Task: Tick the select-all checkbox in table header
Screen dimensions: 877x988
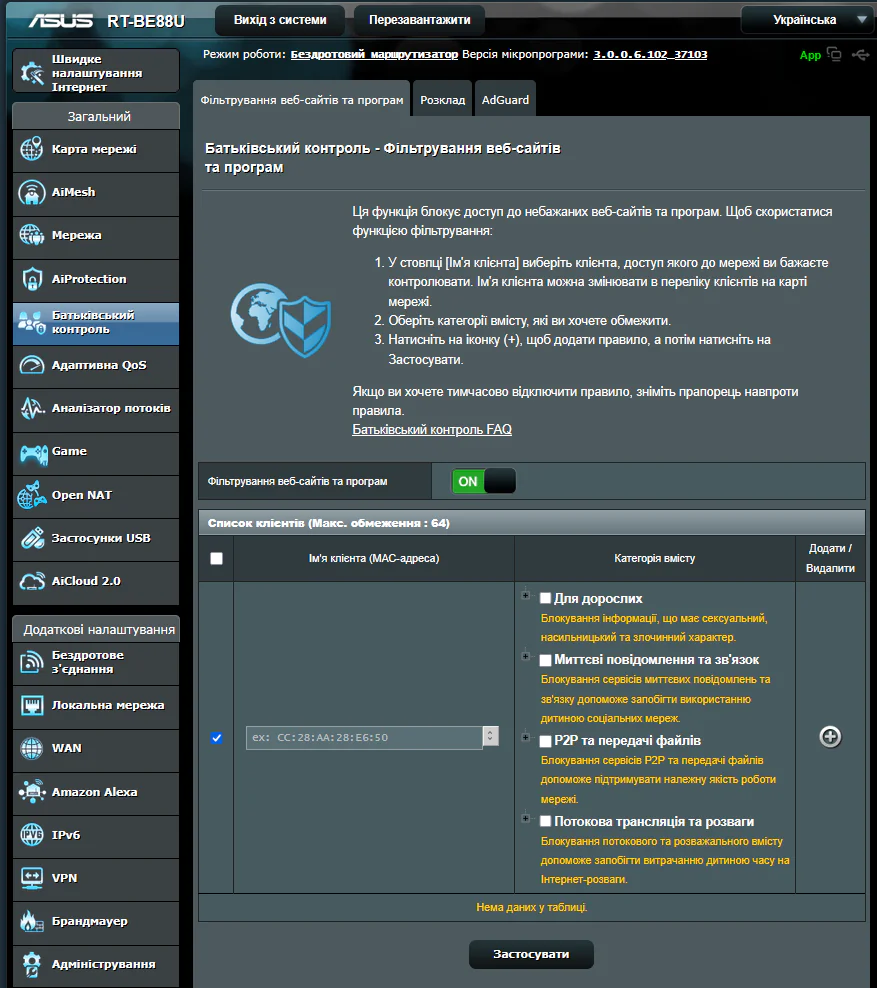Action: 216,558
